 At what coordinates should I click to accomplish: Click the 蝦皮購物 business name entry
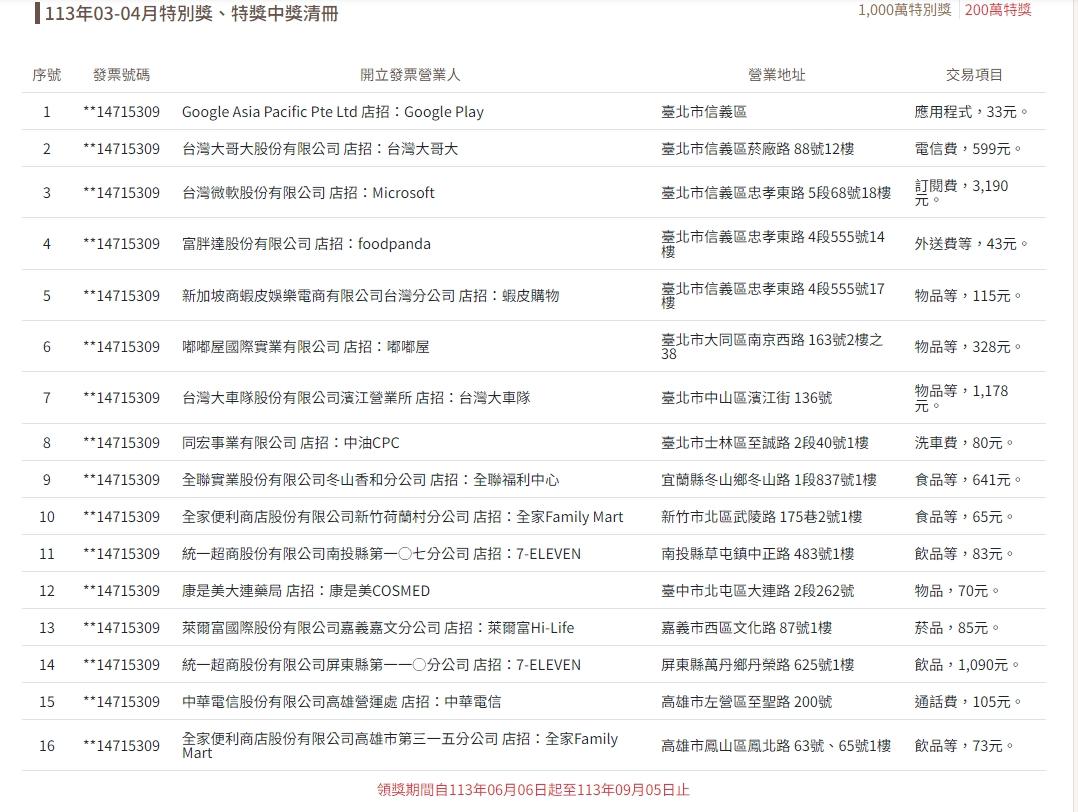coord(371,296)
